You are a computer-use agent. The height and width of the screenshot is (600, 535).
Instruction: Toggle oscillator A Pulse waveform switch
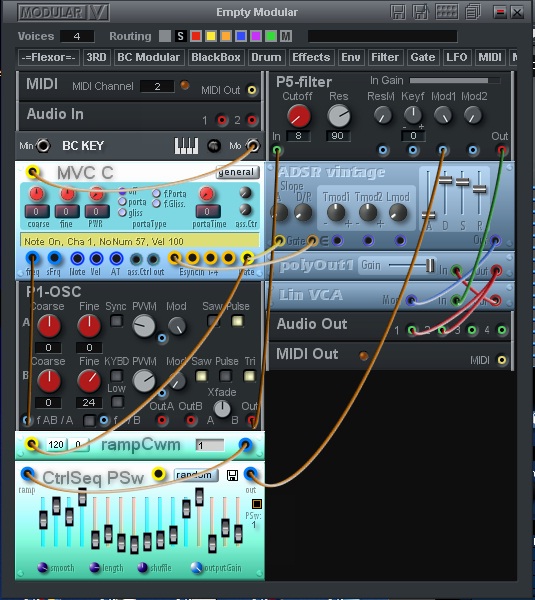pyautogui.click(x=237, y=321)
